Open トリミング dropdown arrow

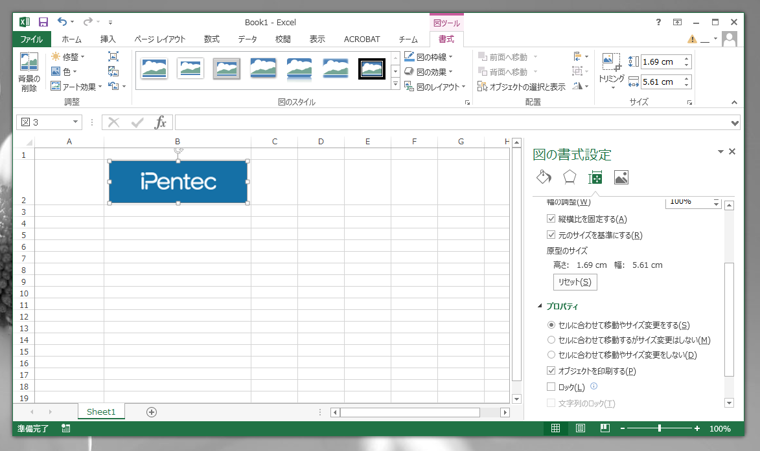click(x=613, y=88)
